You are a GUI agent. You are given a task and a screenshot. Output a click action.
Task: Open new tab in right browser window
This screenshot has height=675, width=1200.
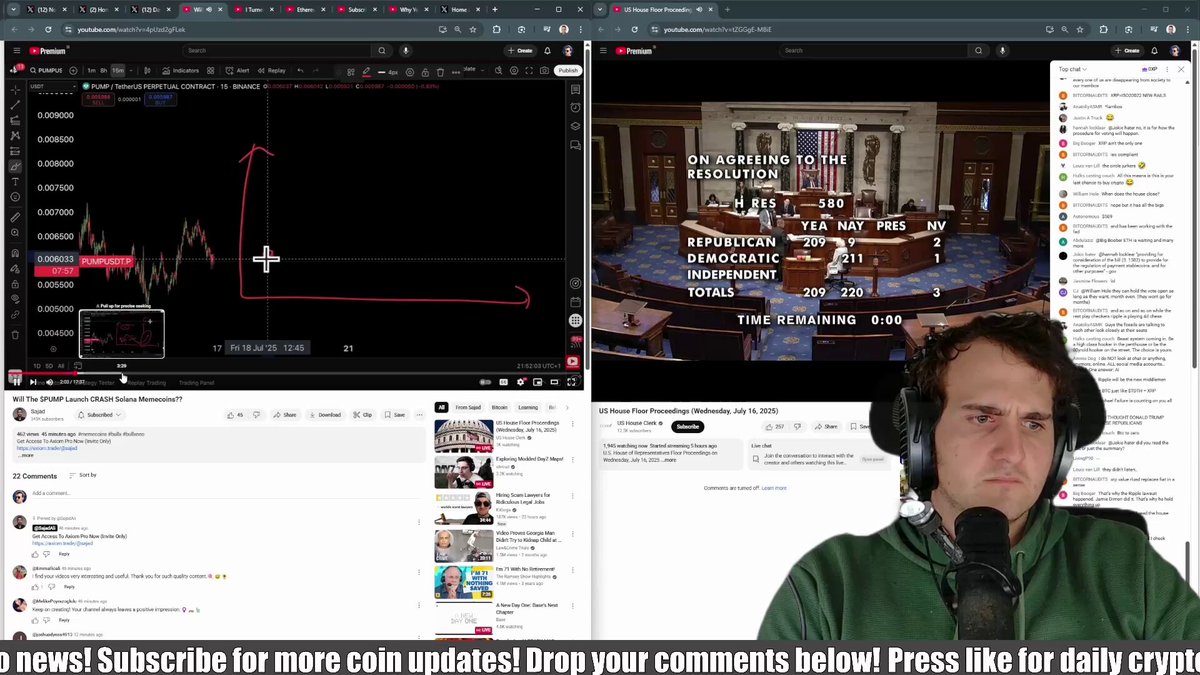click(728, 10)
